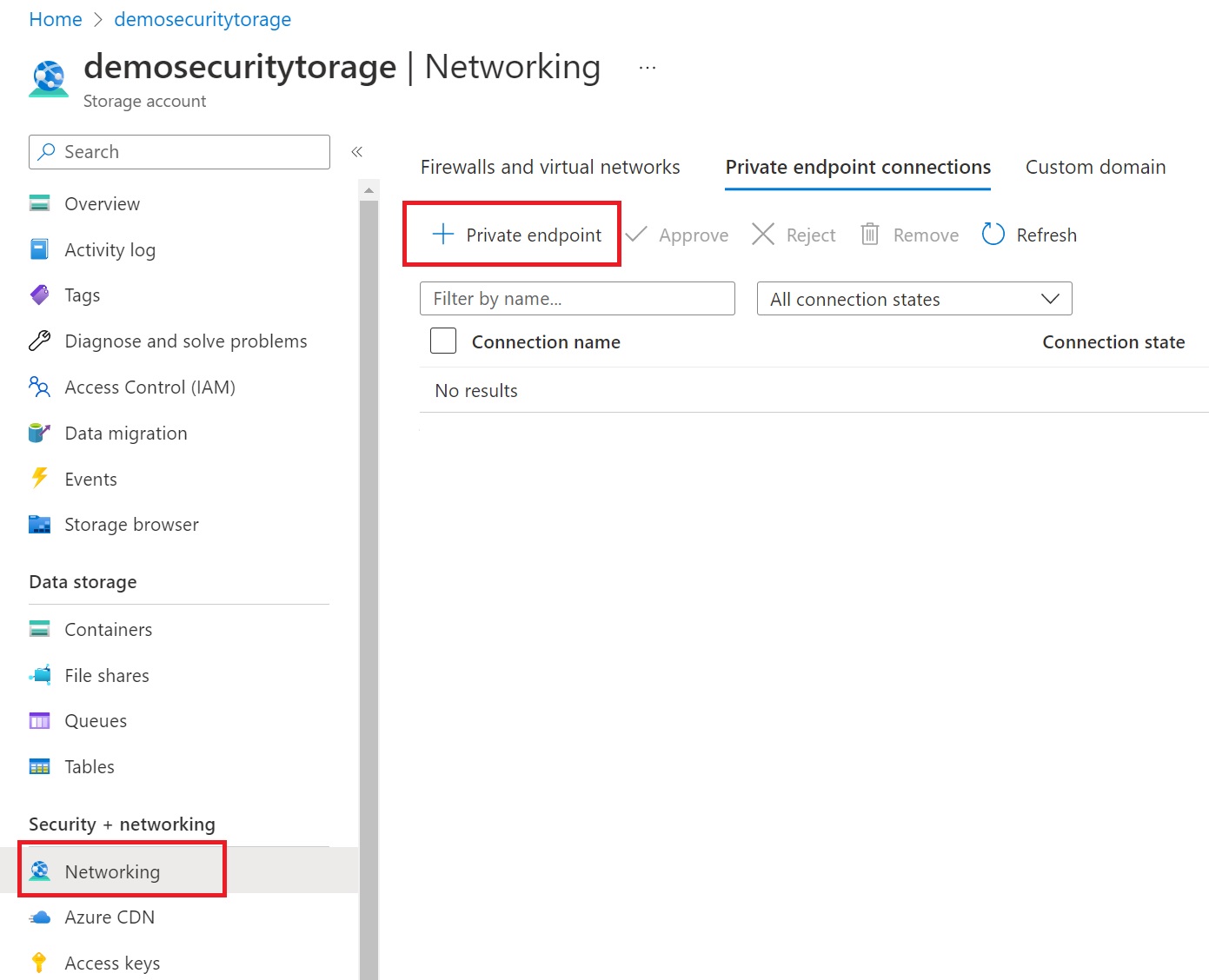Open Diagnose and solve problems wrench icon

coord(40,341)
